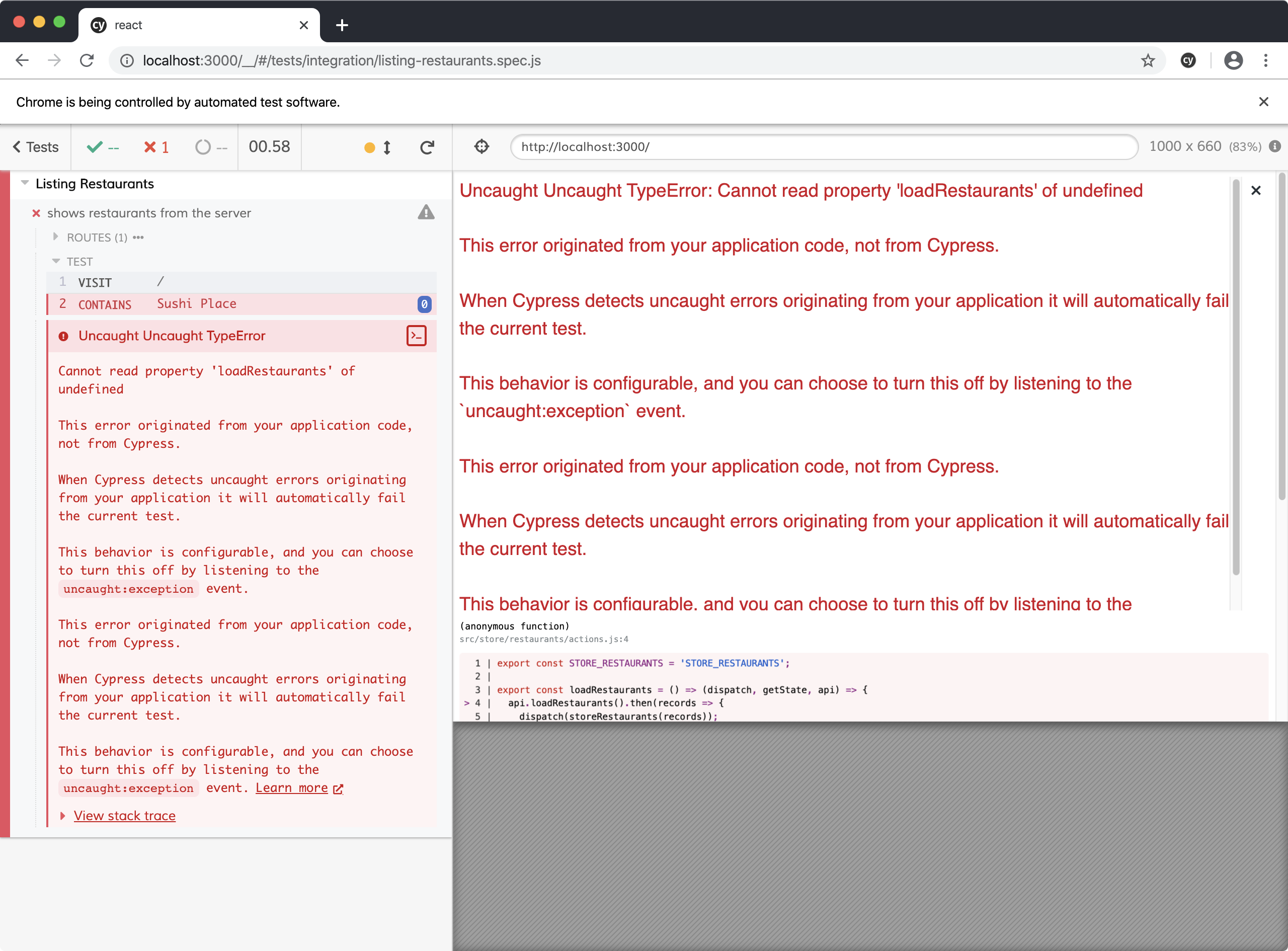This screenshot has height=951, width=1288.
Task: Click the browser forward arrow
Action: tap(54, 60)
